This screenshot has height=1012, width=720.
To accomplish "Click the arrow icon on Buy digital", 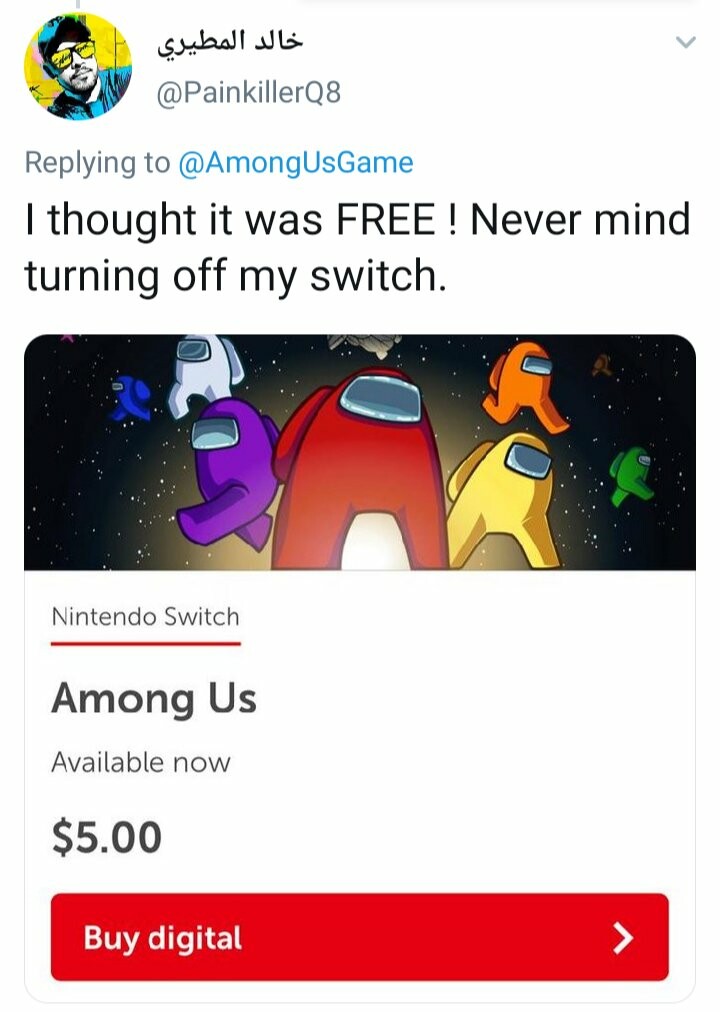I will point(622,937).
